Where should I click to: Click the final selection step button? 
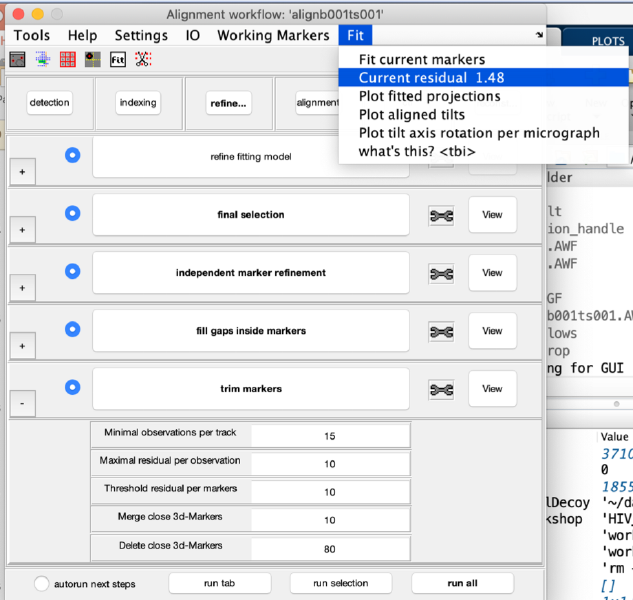pos(251,215)
